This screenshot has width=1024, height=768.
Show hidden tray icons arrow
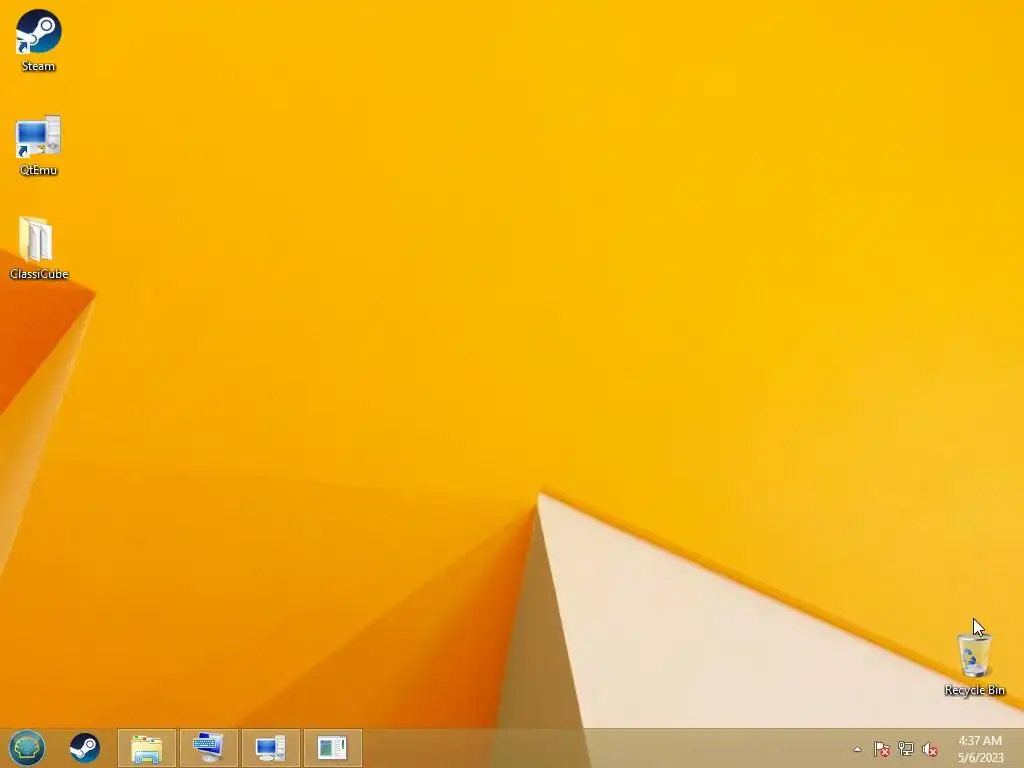coord(857,749)
